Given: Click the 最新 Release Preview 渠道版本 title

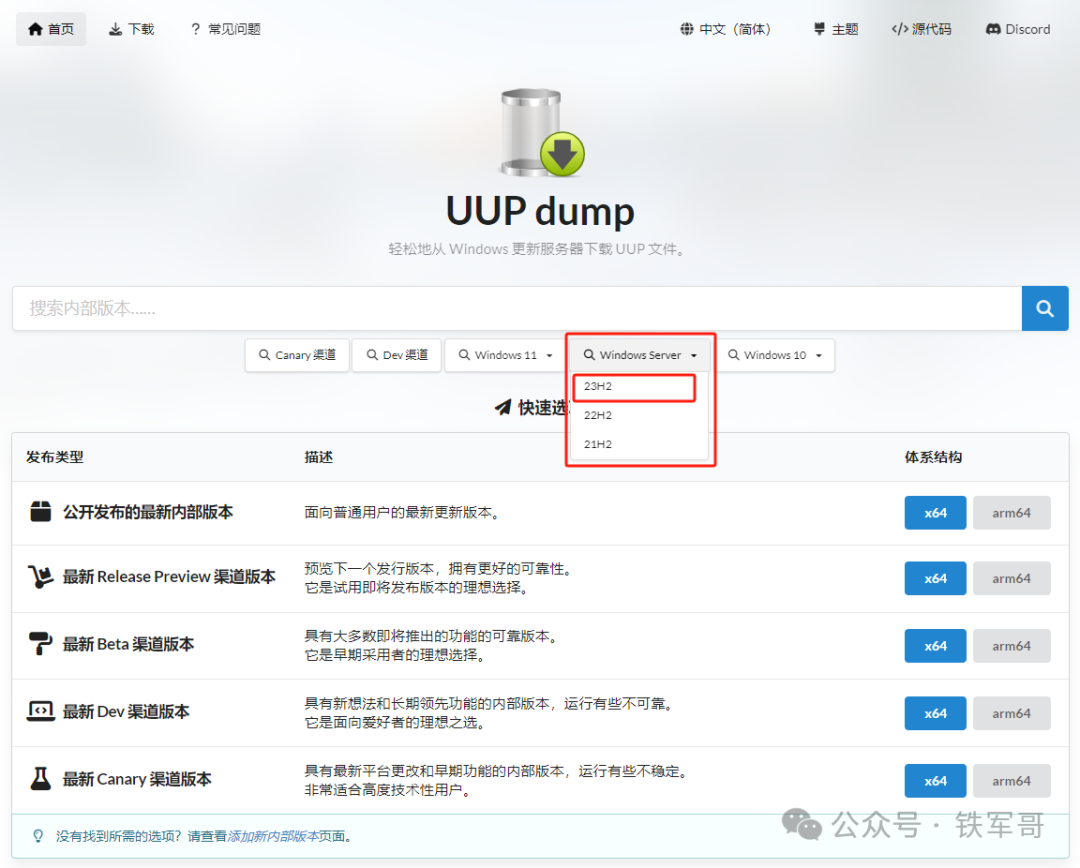Looking at the screenshot, I should pos(169,577).
